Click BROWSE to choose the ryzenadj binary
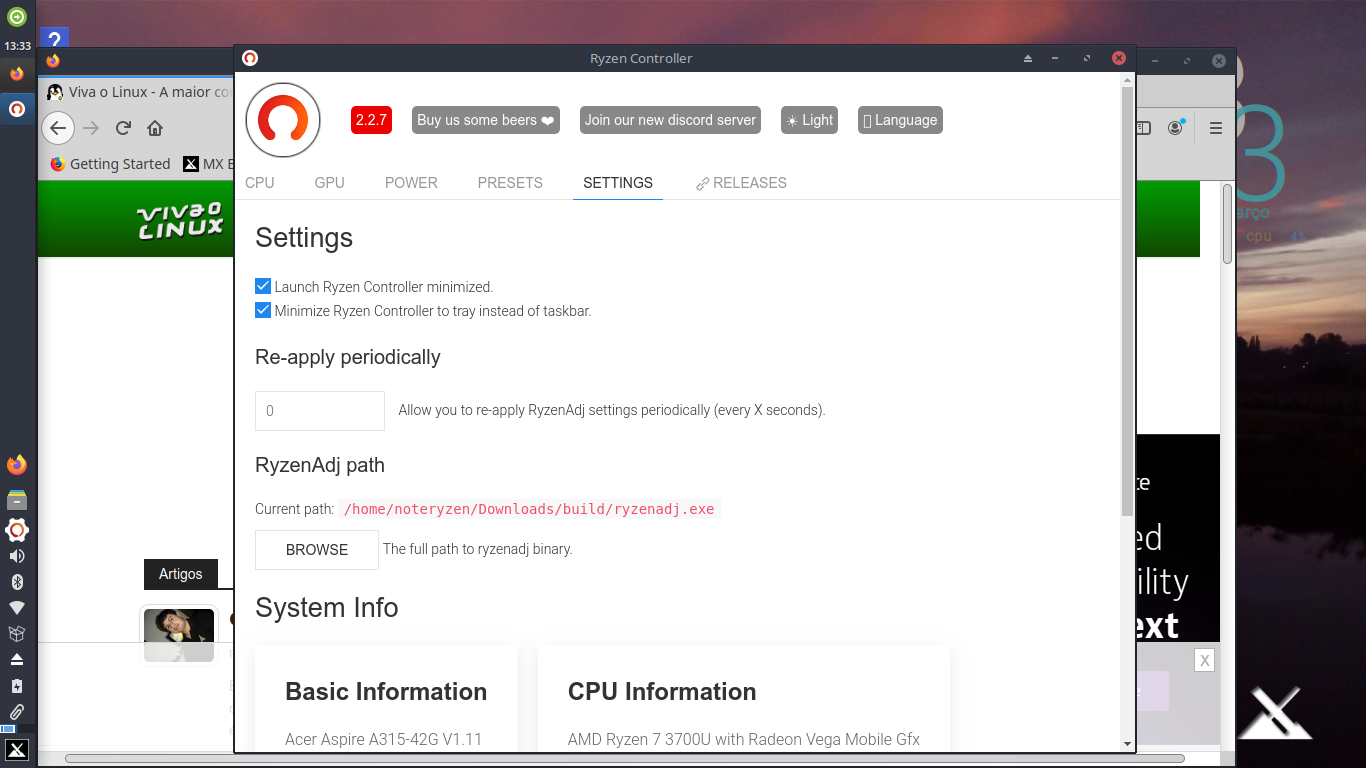1366x768 pixels. [317, 550]
